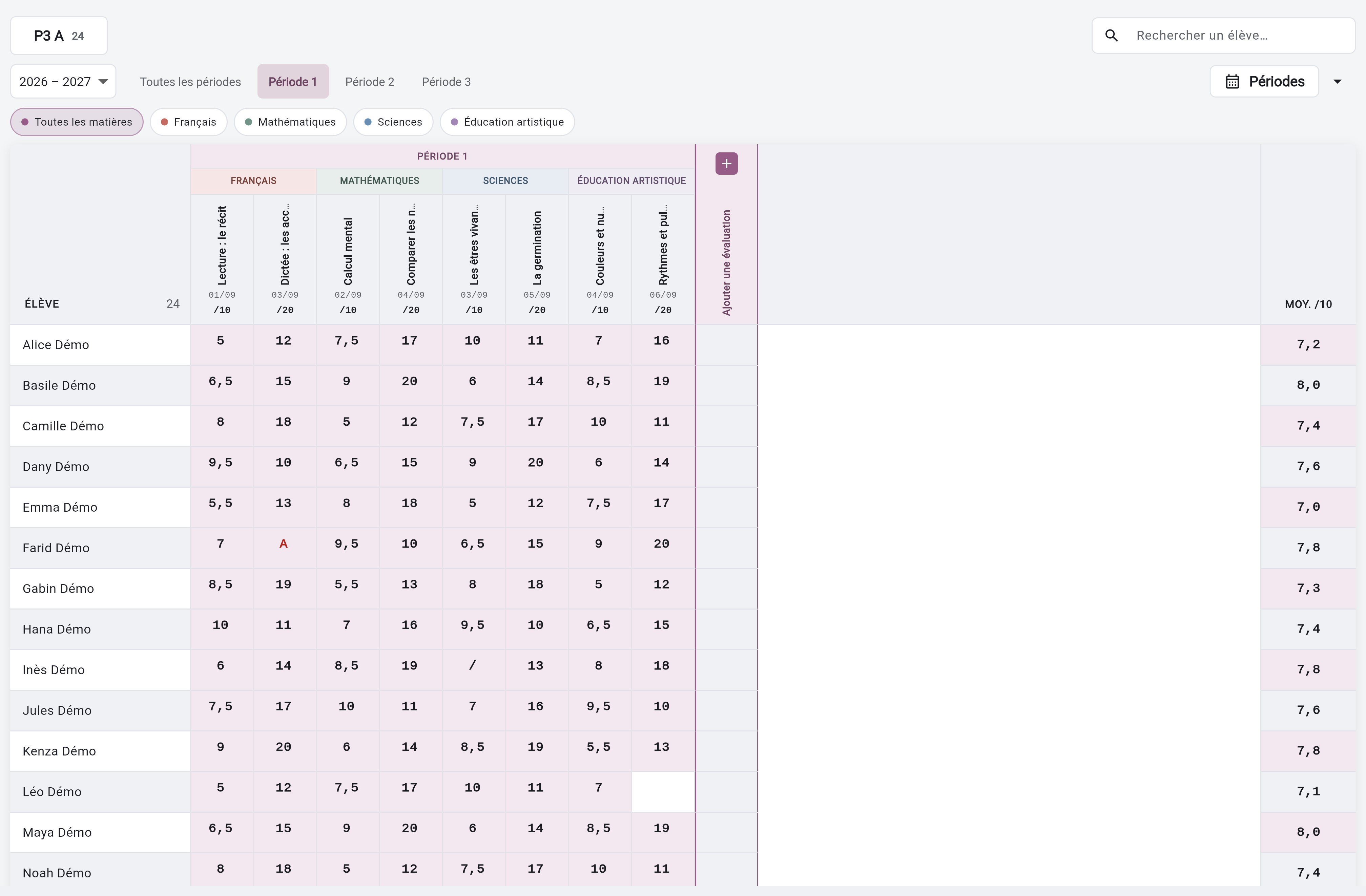Viewport: 1366px width, 896px height.
Task: Open the P3 A class selector
Action: (59, 36)
